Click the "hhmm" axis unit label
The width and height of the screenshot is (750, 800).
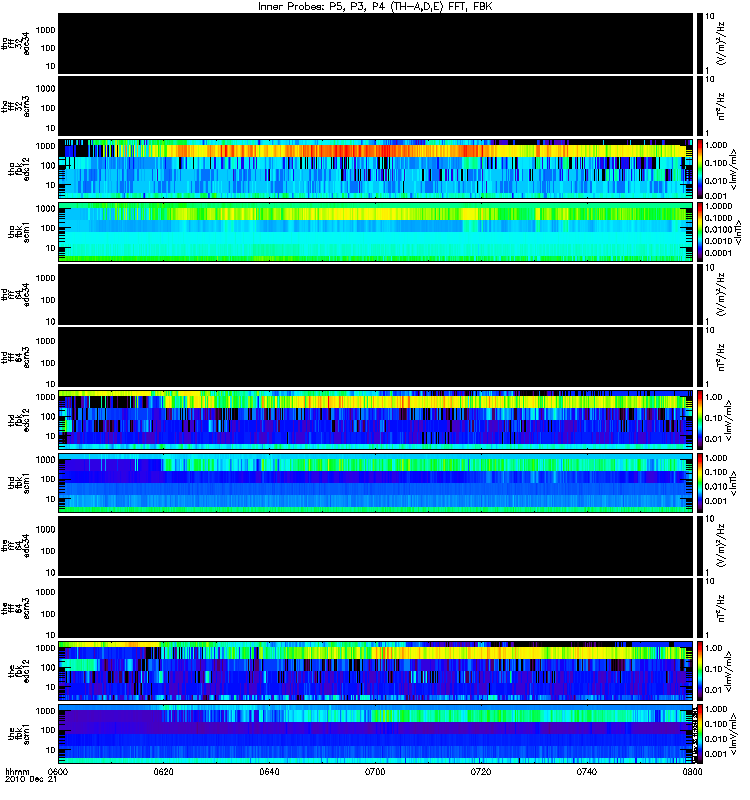(17, 771)
